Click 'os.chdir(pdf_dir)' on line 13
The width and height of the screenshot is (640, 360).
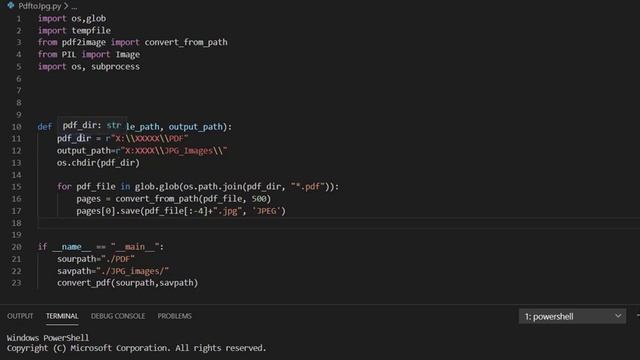[x=98, y=162]
